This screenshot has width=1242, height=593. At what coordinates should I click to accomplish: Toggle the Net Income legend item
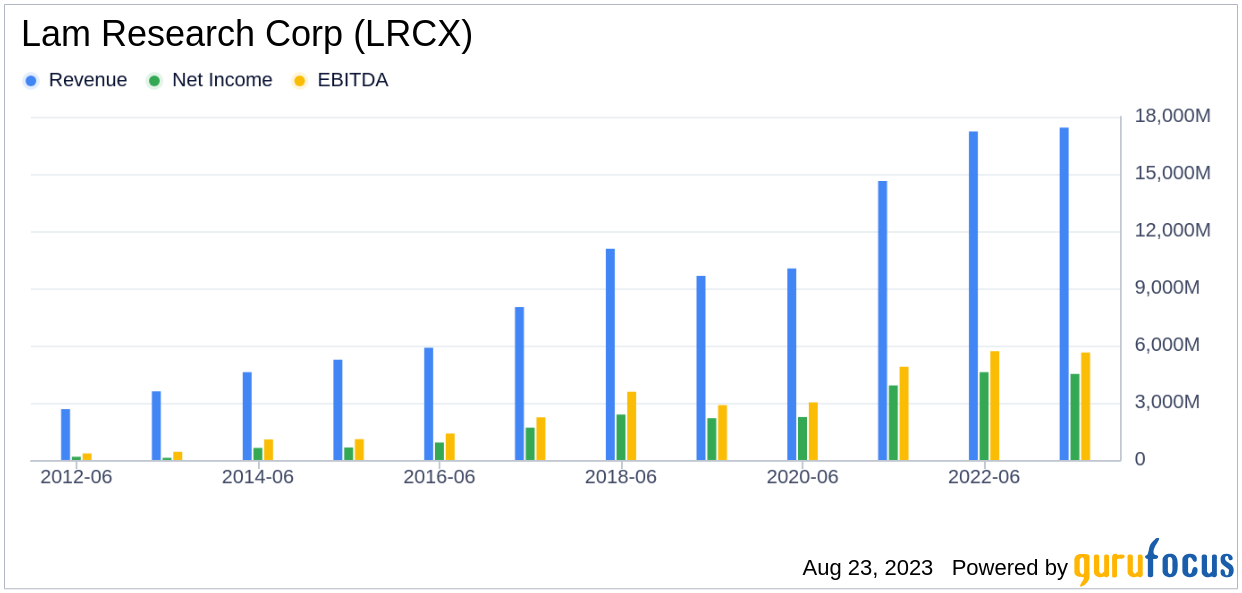coord(209,80)
